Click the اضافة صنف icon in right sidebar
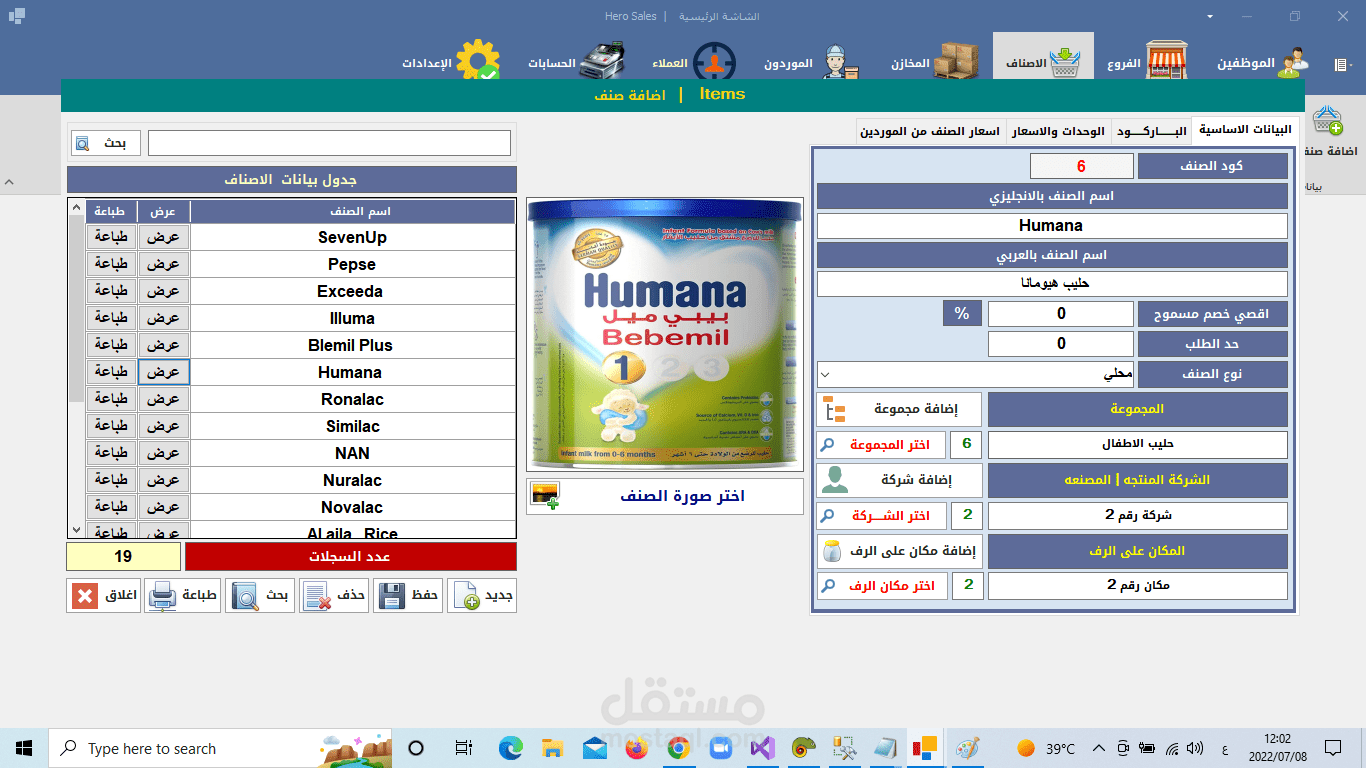 [1328, 118]
